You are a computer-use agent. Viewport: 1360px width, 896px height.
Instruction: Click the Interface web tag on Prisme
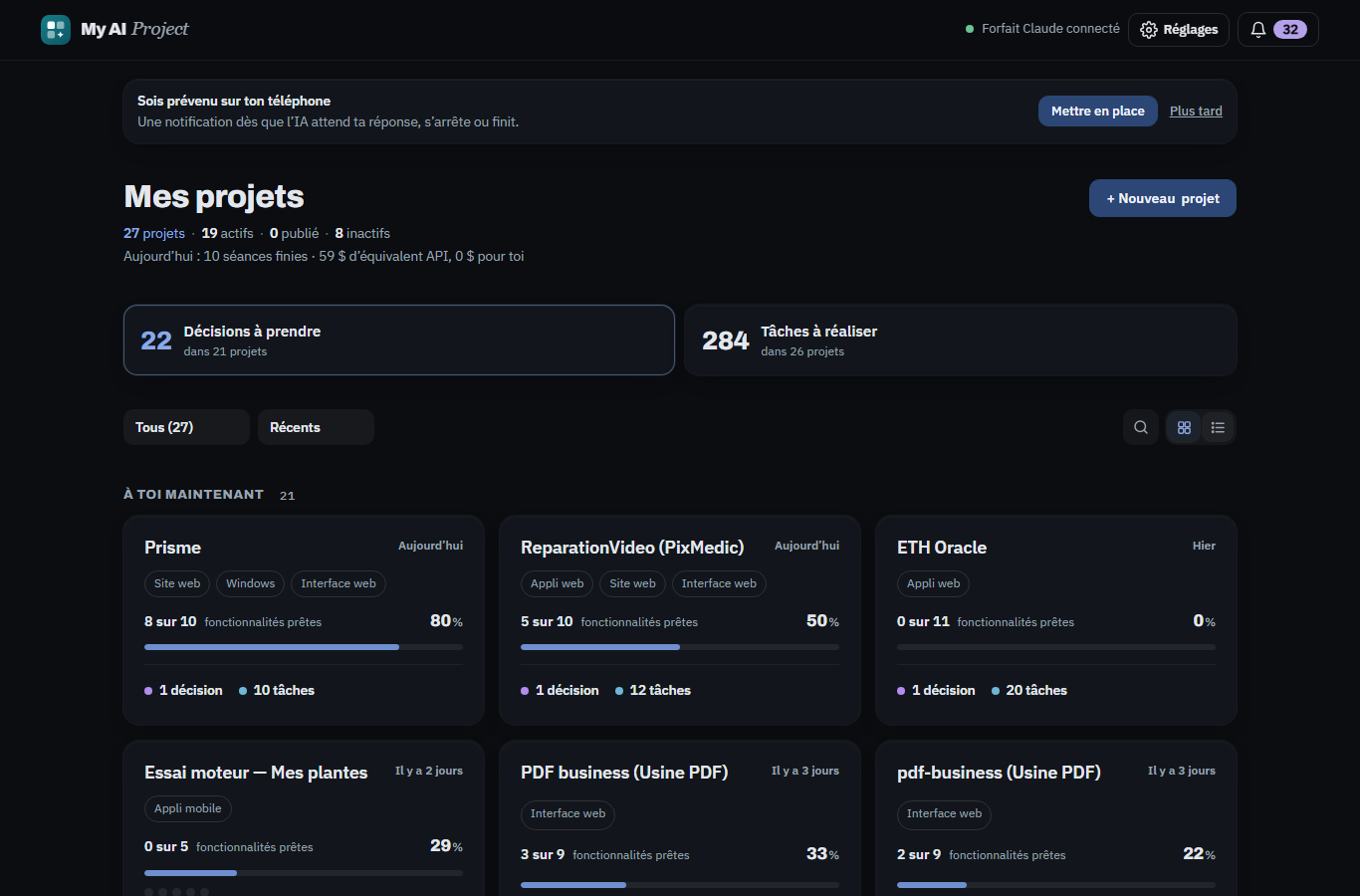pyautogui.click(x=339, y=583)
